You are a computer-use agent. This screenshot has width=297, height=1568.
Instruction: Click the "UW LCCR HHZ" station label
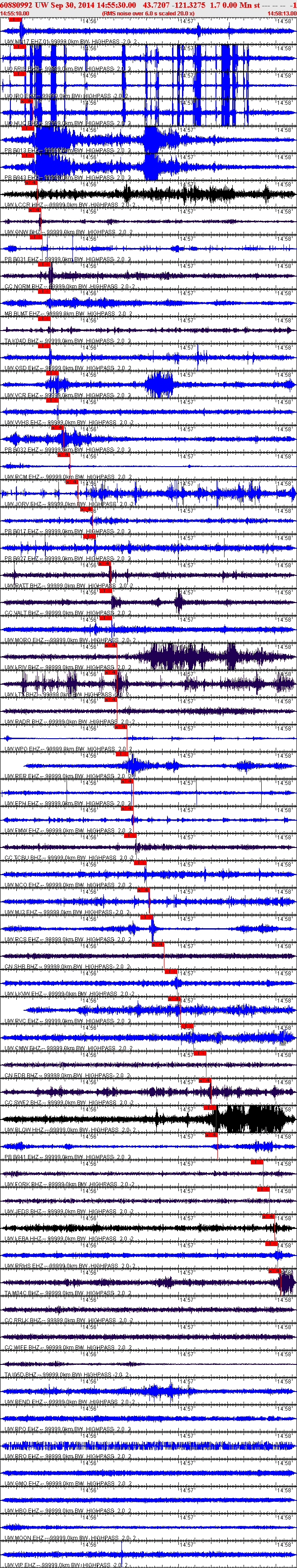point(24,205)
